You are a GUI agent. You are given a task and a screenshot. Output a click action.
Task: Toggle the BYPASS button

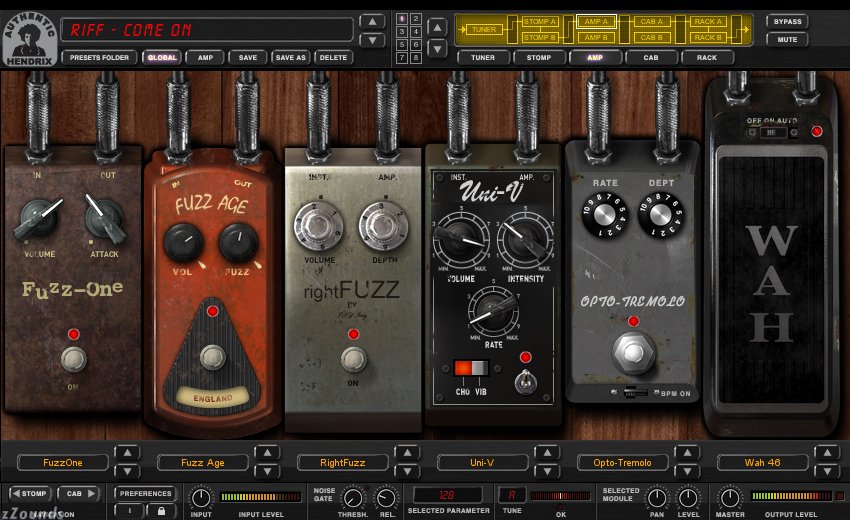click(787, 22)
